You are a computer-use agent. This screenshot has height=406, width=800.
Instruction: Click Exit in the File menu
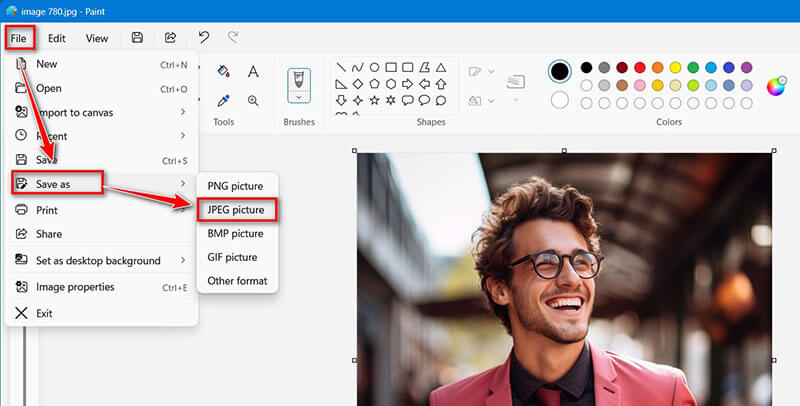pyautogui.click(x=44, y=313)
